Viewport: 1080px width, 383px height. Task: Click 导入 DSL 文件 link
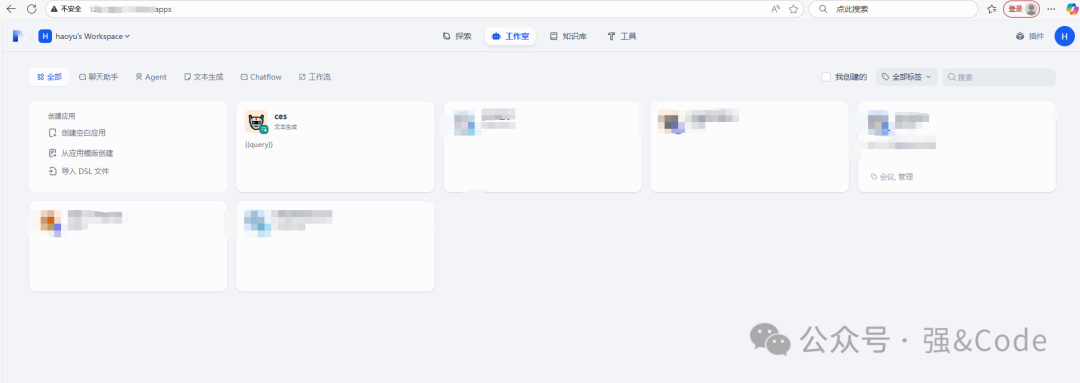[x=79, y=171]
